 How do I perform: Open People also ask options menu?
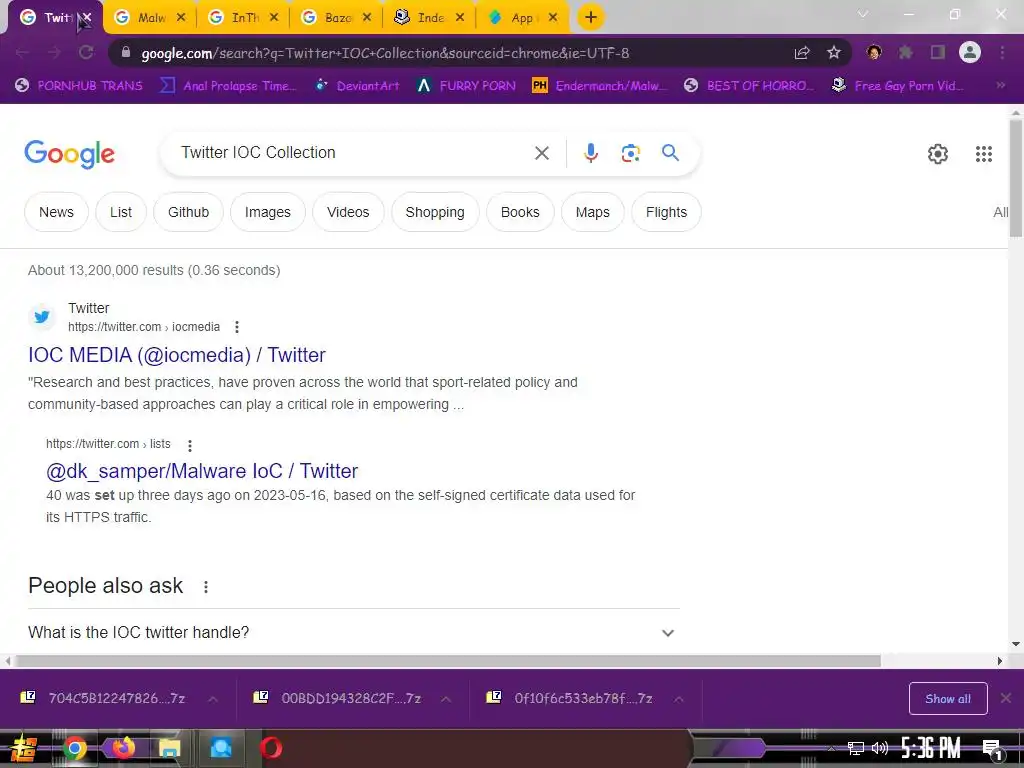(206, 586)
